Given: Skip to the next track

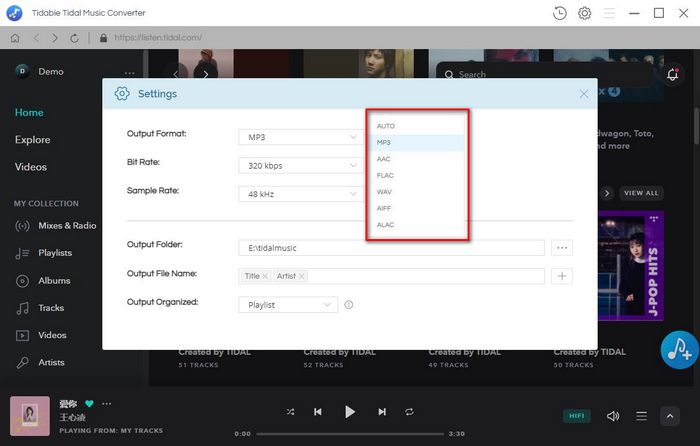Looking at the screenshot, I should point(382,412).
